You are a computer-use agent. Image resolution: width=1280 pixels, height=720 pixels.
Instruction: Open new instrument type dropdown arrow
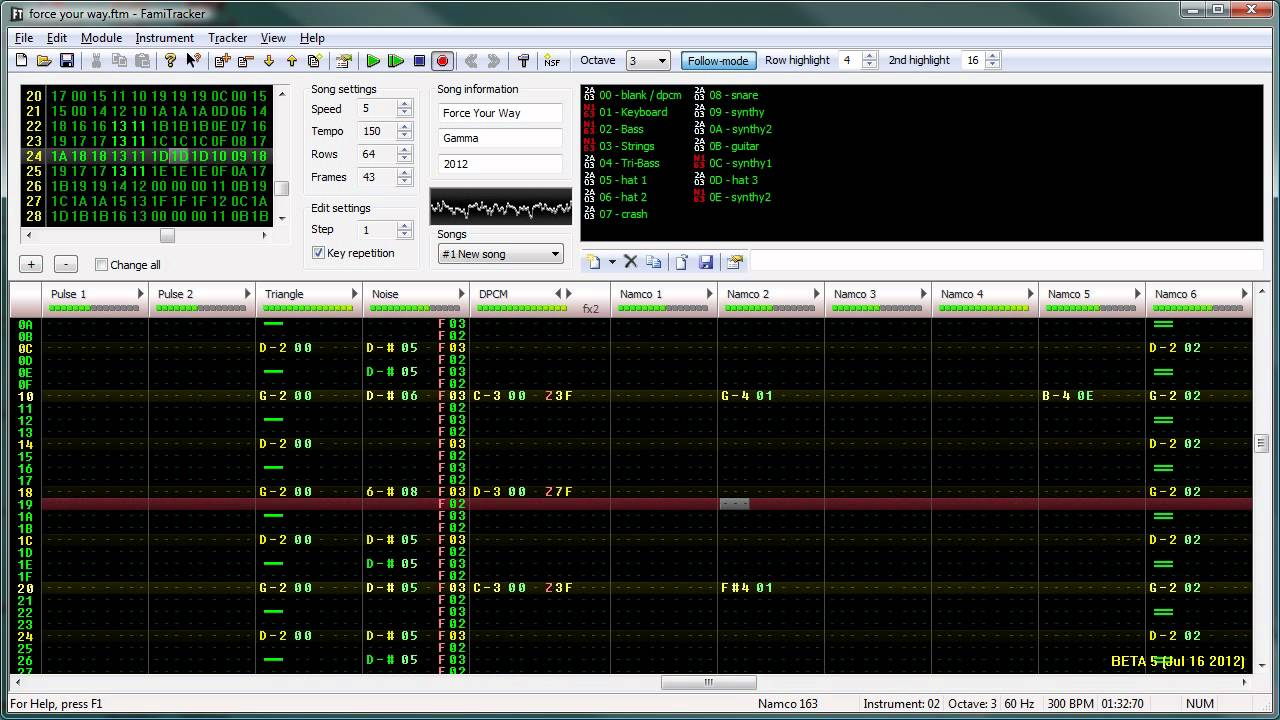[x=612, y=262]
